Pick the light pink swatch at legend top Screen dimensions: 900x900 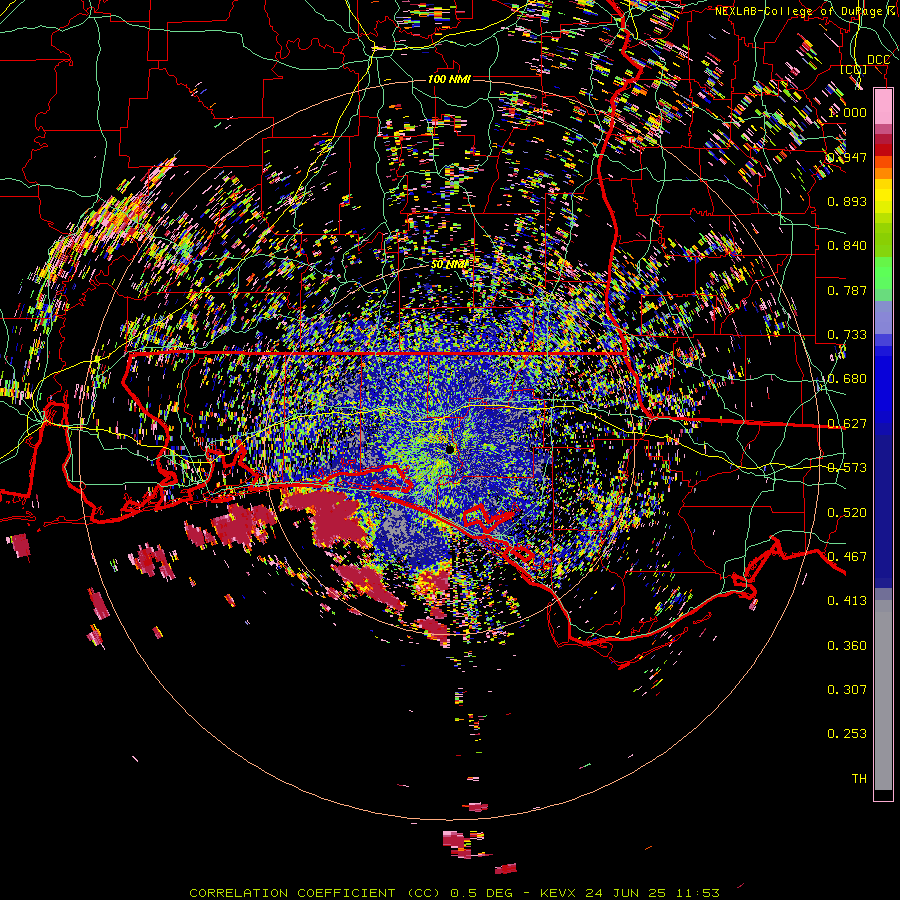click(x=883, y=107)
